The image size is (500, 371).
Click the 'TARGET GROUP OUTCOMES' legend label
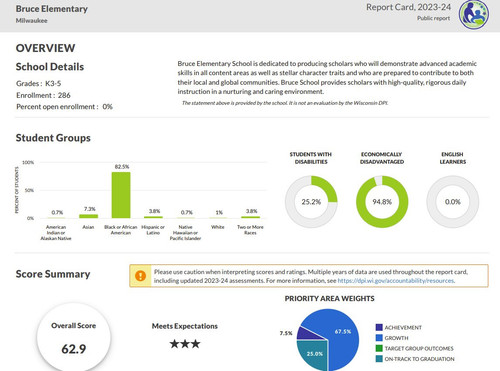(419, 349)
